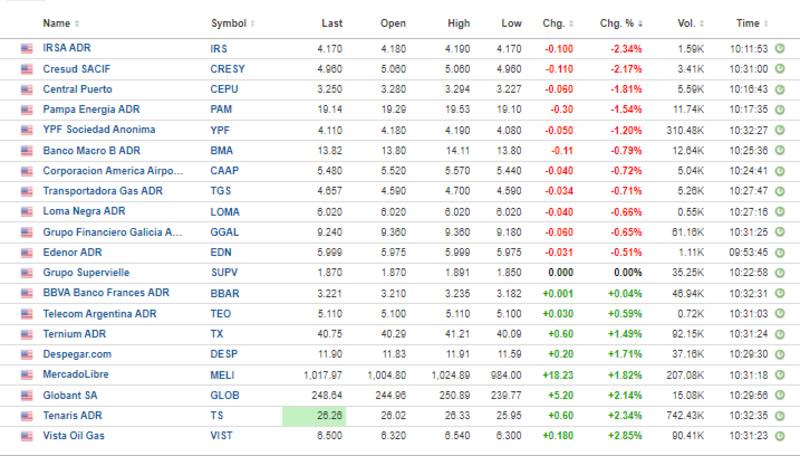Sort by the Vol. column header
800x456 pixels.
tap(687, 23)
